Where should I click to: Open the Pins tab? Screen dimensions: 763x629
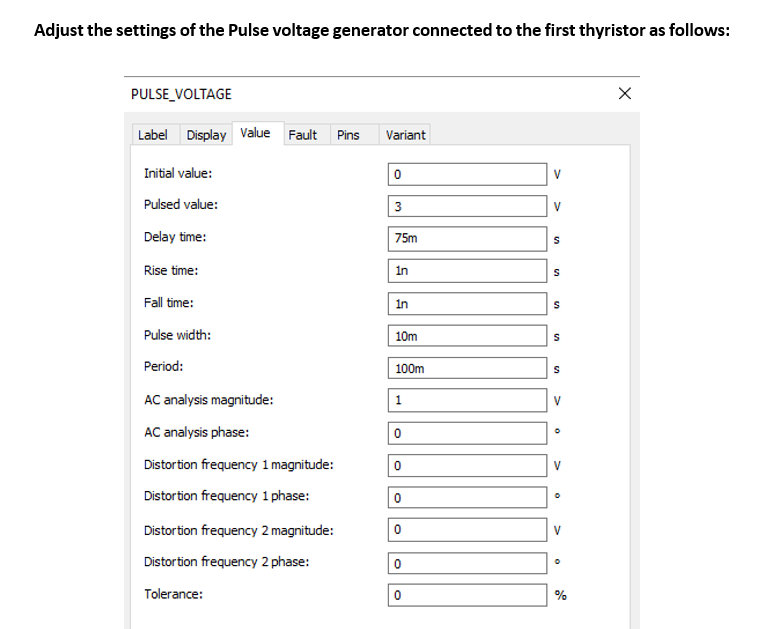[348, 135]
